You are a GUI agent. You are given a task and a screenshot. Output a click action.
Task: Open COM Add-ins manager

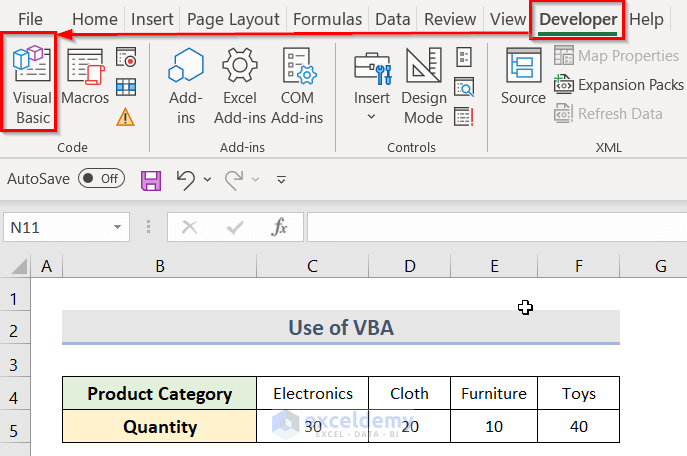297,85
